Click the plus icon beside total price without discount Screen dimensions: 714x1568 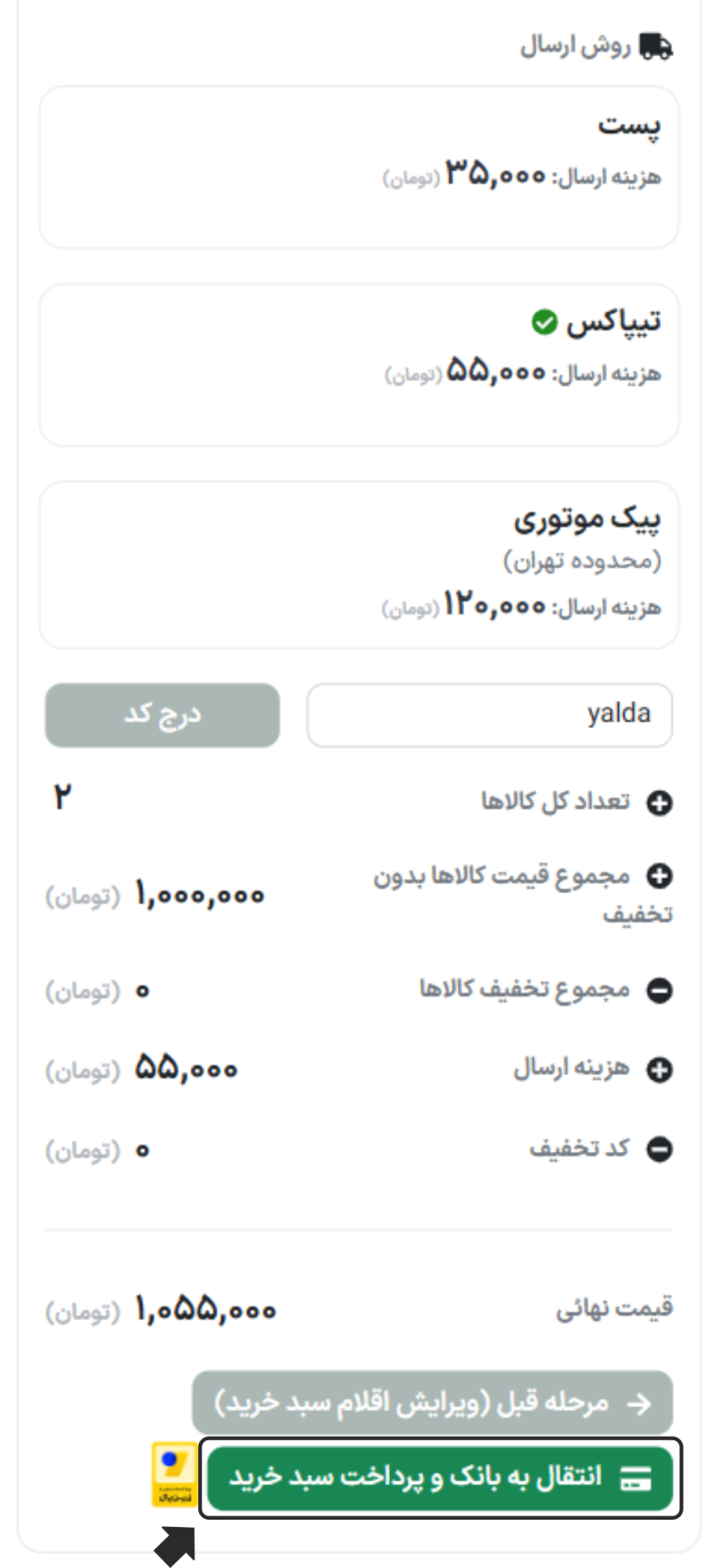(x=659, y=877)
